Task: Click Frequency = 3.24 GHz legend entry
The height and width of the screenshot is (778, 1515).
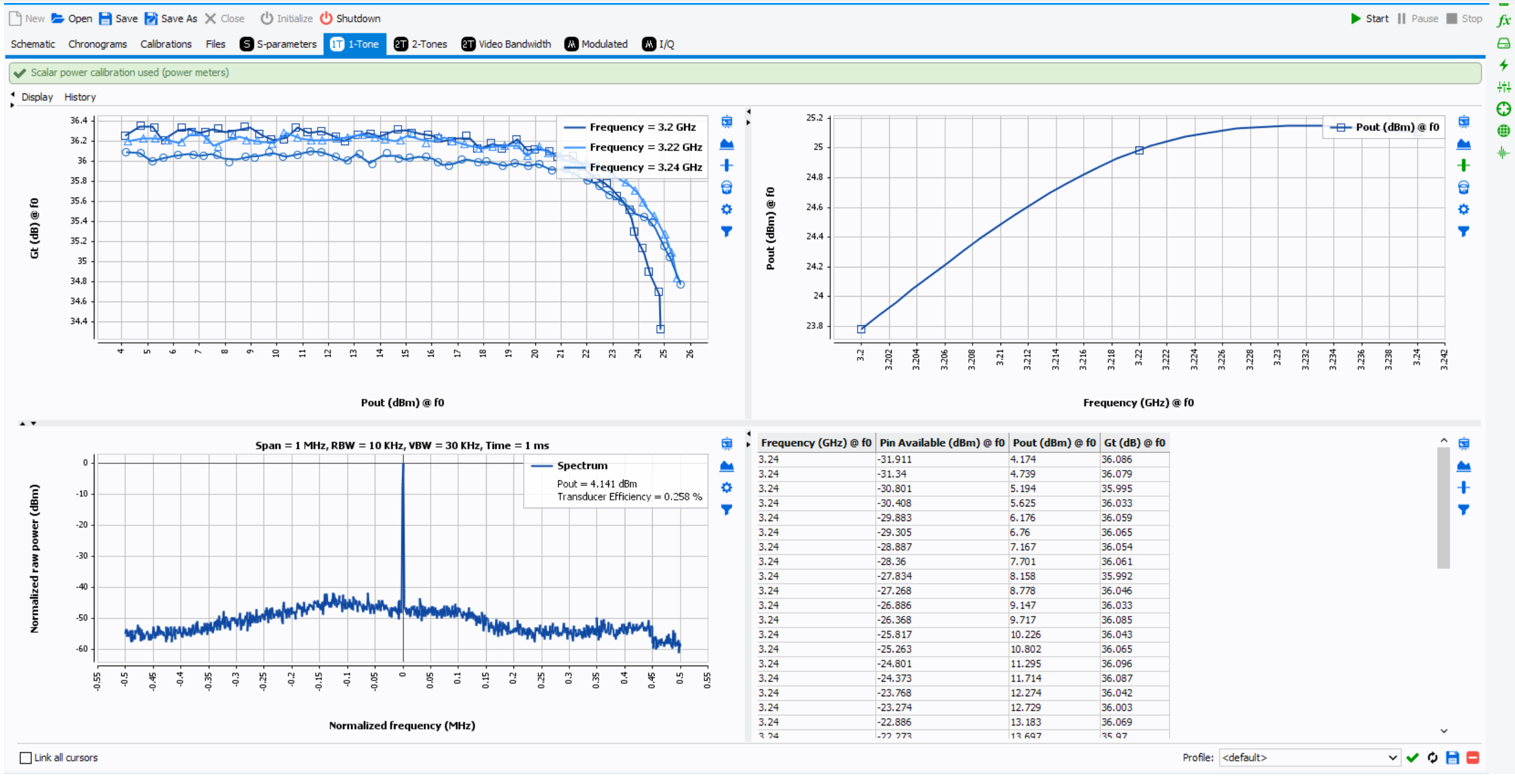Action: point(632,167)
